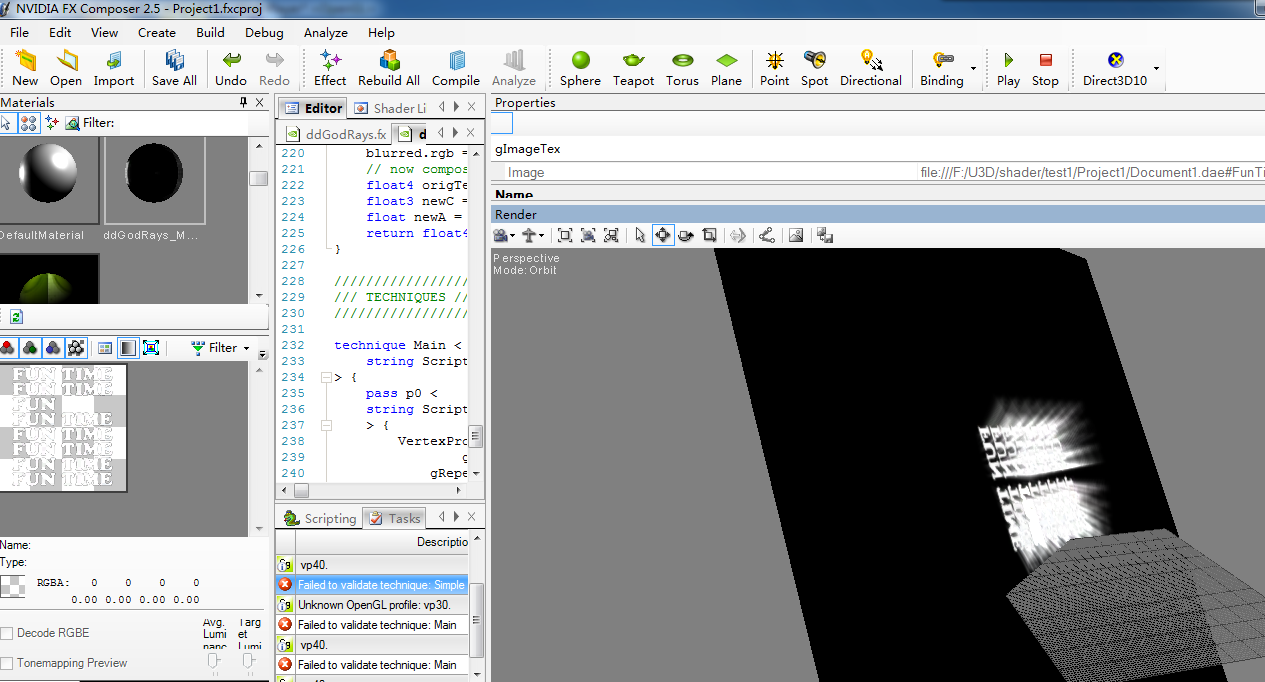1265x682 pixels.
Task: Select the Rotate Object tool in Render toolbar
Action: 686,235
